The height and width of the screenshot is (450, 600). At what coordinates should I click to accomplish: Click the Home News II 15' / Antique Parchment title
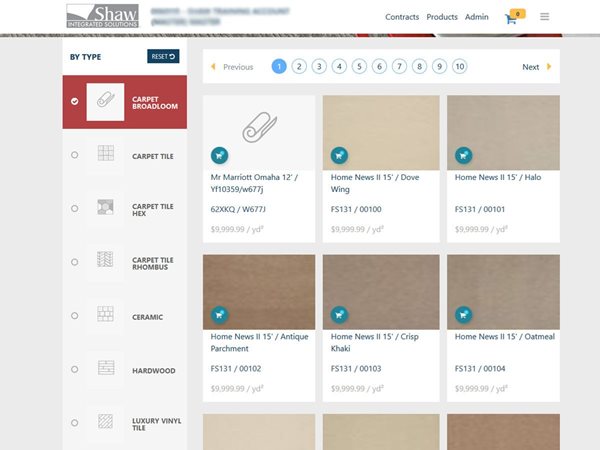[259, 342]
